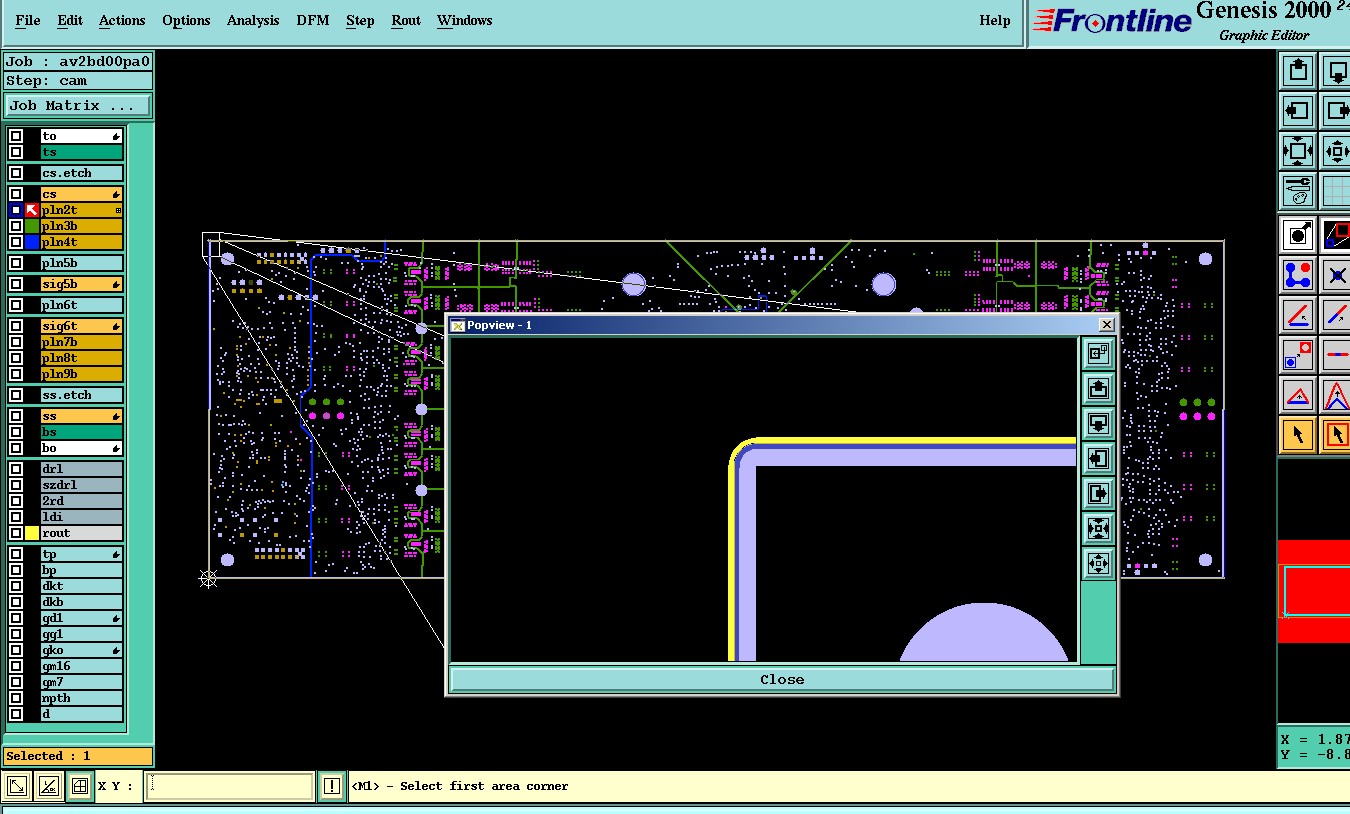Click the pan left icon in right toolbar
The image size is (1350, 814).
[1298, 111]
